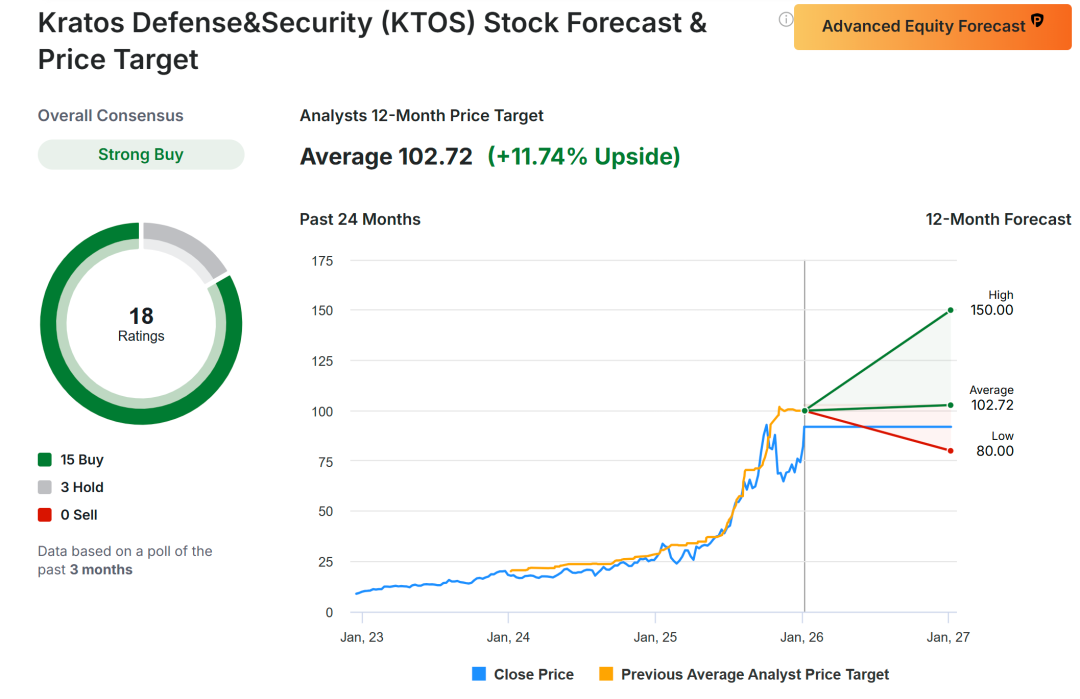This screenshot has height=699, width=1080.
Task: Toggle the Previous Average Analyst Price Target series
Action: 606,675
